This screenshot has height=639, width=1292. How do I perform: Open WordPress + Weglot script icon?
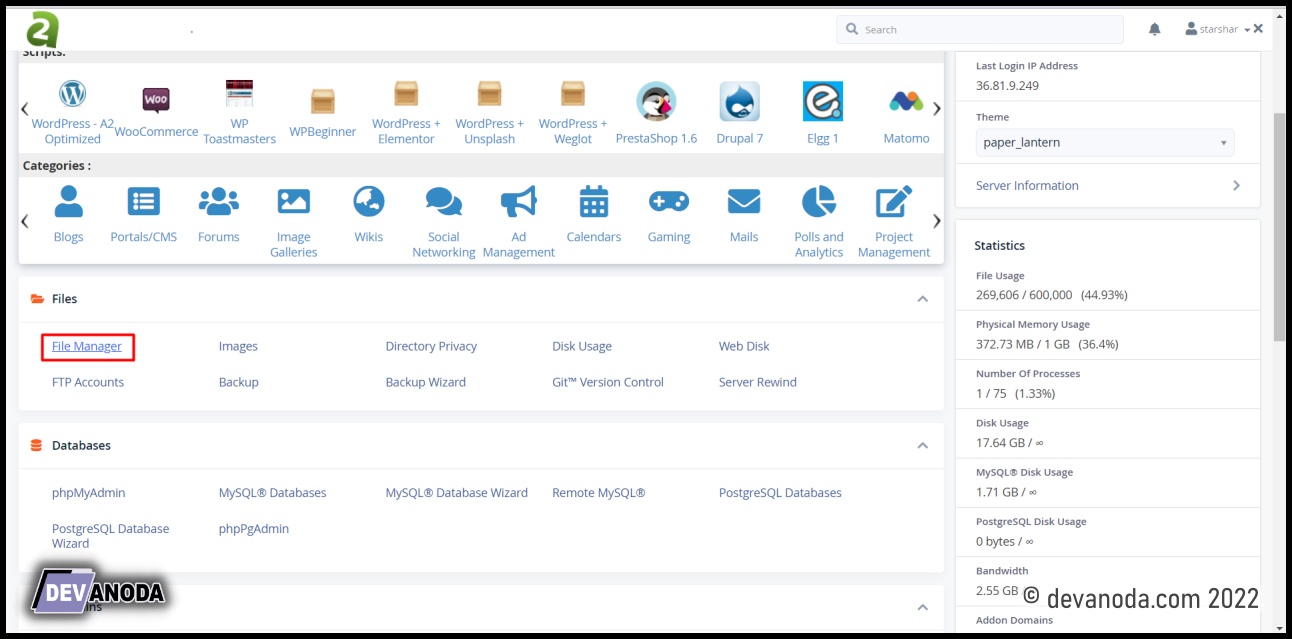tap(573, 94)
